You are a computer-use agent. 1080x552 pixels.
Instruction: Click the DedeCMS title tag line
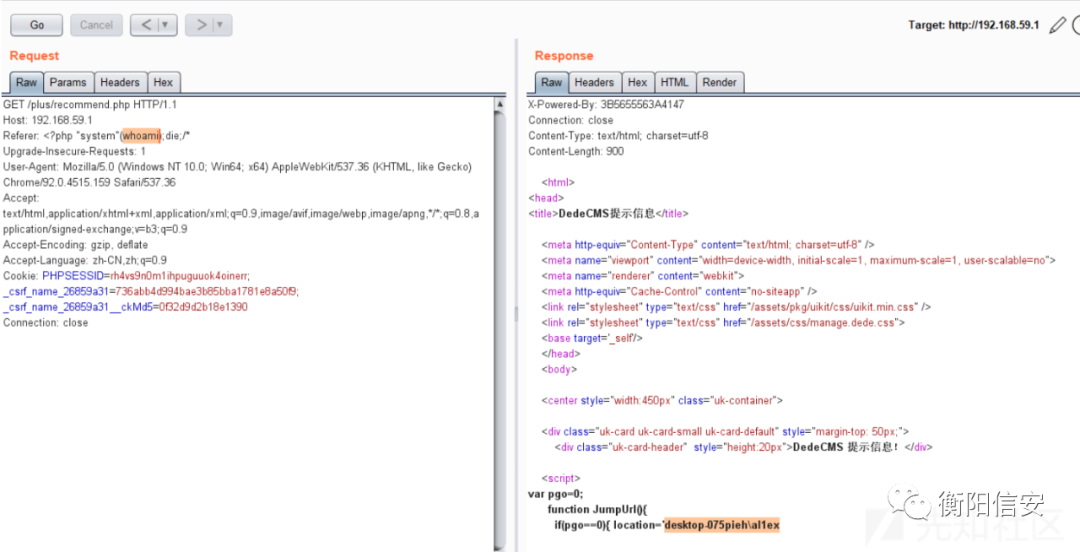click(x=608, y=214)
